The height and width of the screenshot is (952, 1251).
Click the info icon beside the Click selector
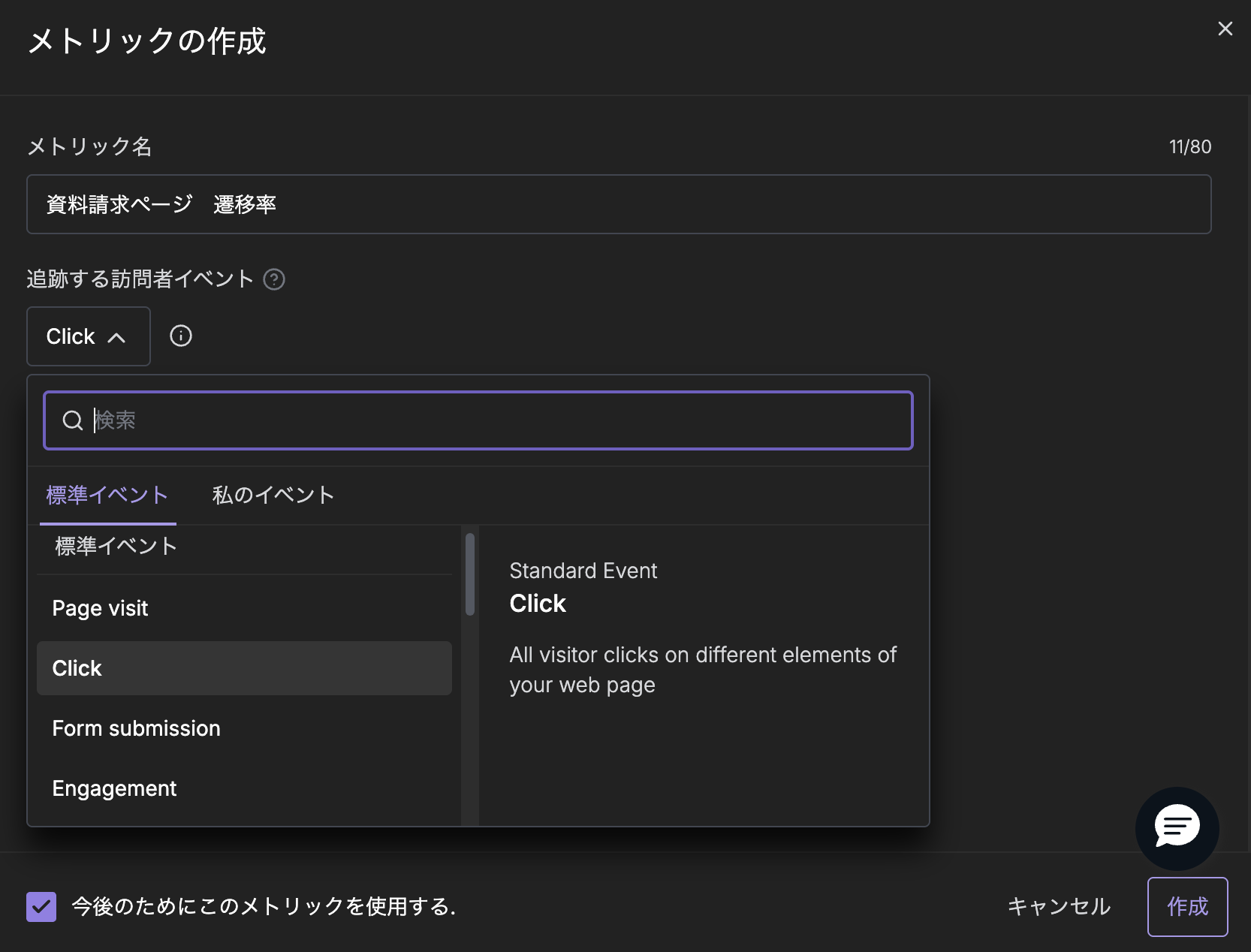tap(180, 336)
